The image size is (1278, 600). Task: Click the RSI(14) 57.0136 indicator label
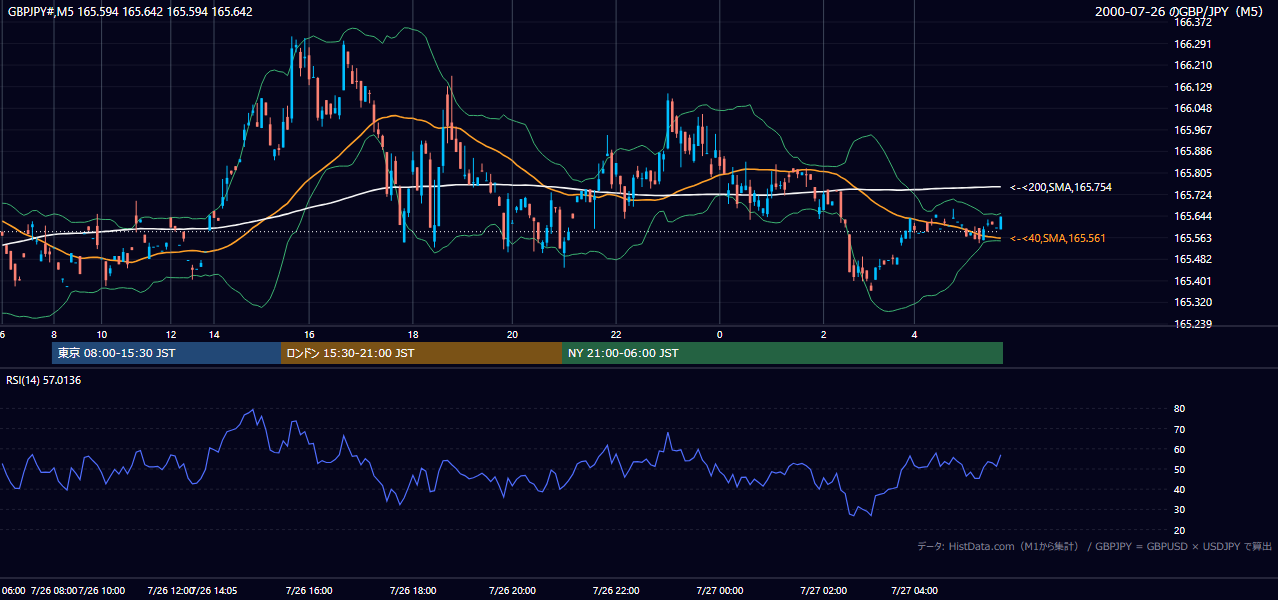coord(43,380)
